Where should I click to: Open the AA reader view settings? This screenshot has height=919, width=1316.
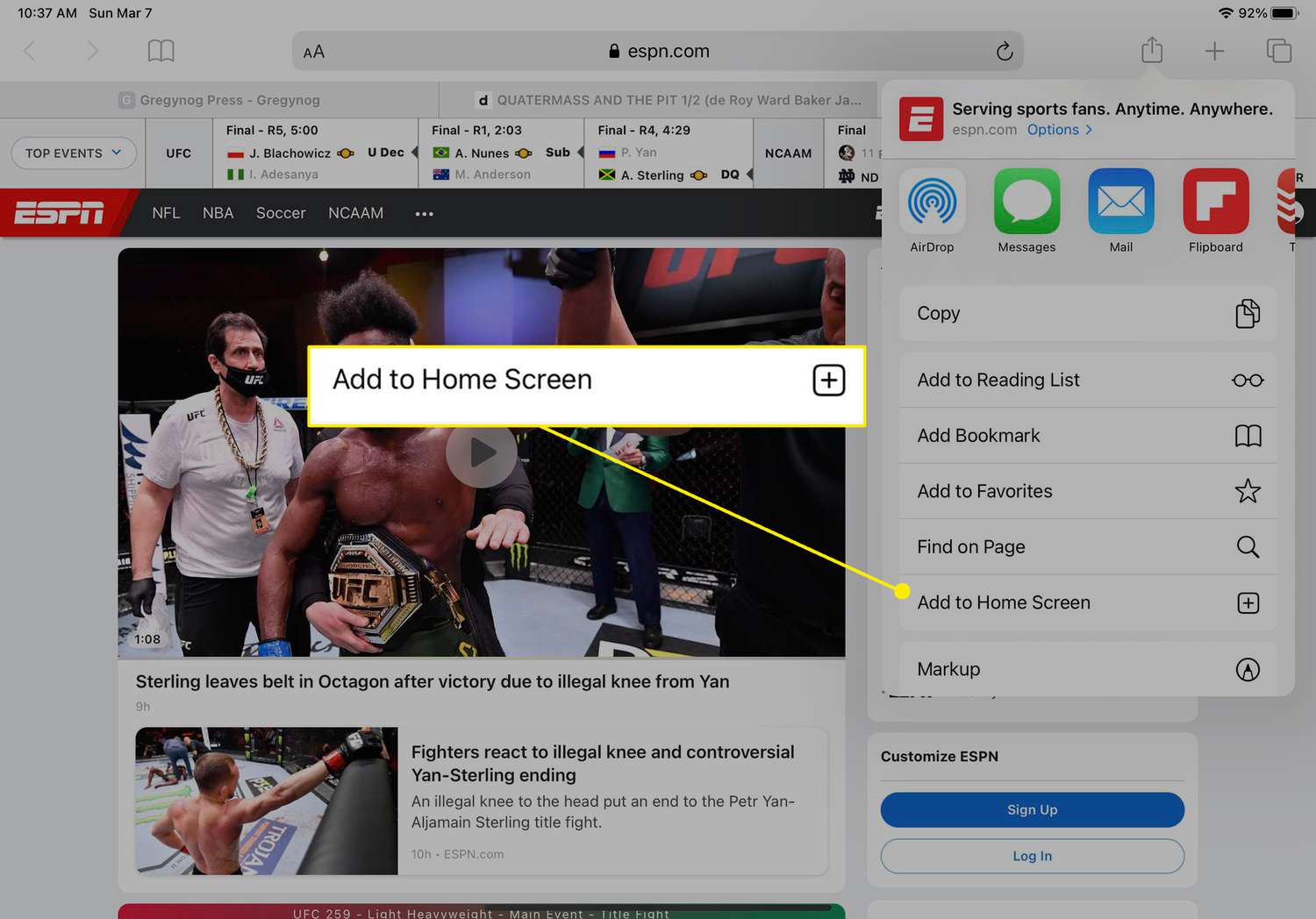point(314,52)
